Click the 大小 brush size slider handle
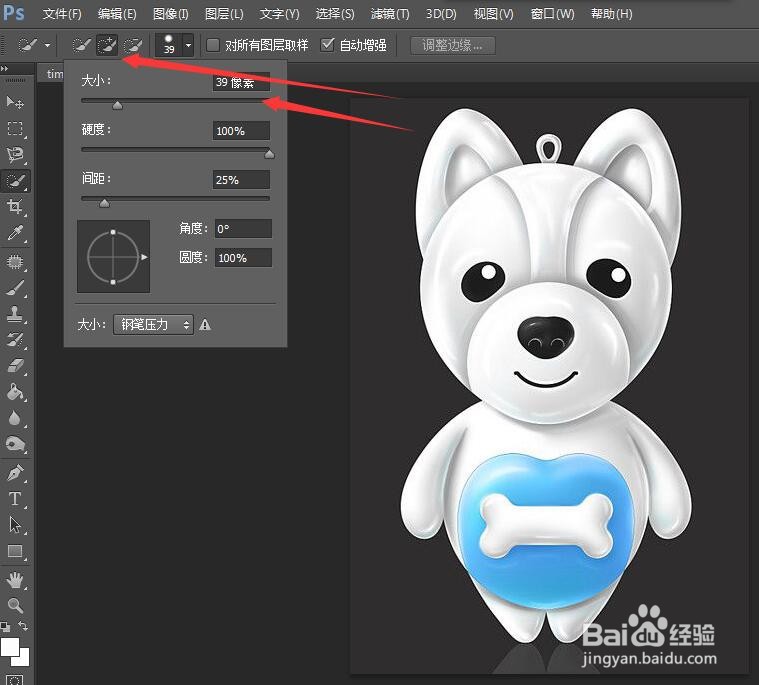This screenshot has width=759, height=685. coord(117,105)
